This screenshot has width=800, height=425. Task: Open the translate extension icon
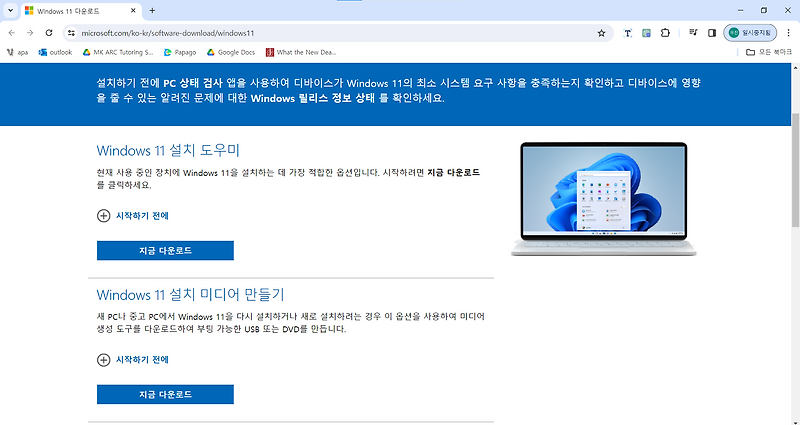pos(628,33)
